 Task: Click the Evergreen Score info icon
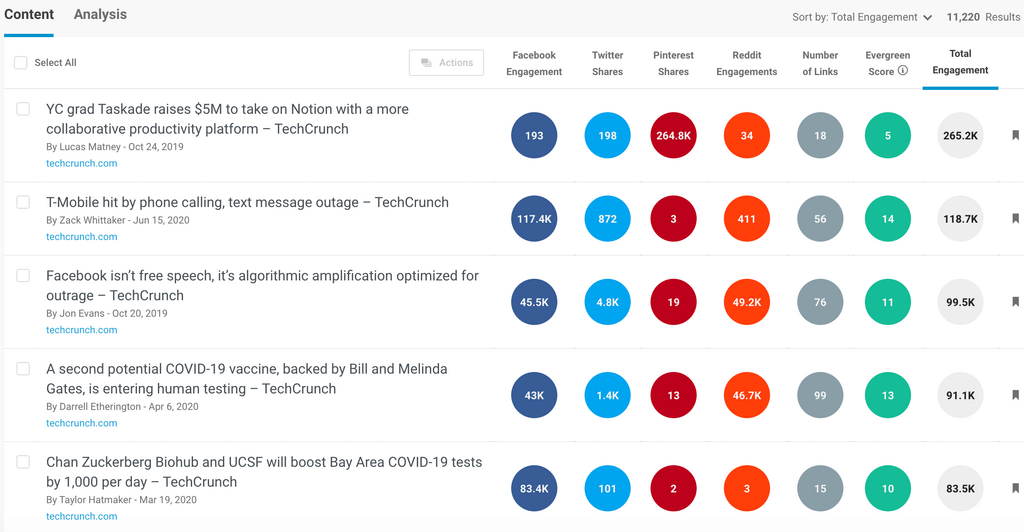click(903, 71)
